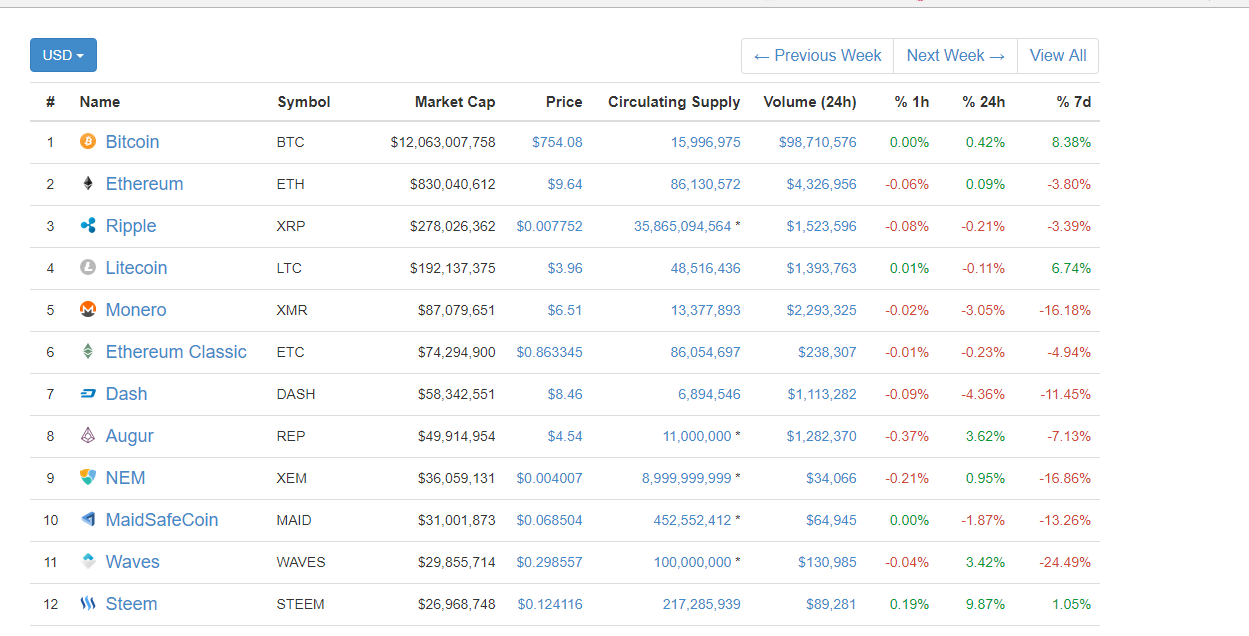Click the WAVES symbol cell
1249x636 pixels.
click(301, 562)
